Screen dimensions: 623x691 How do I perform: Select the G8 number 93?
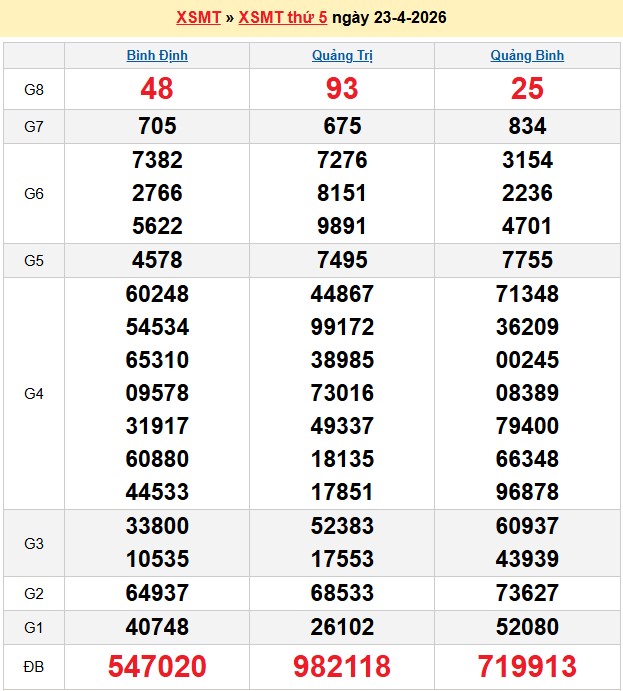(342, 89)
